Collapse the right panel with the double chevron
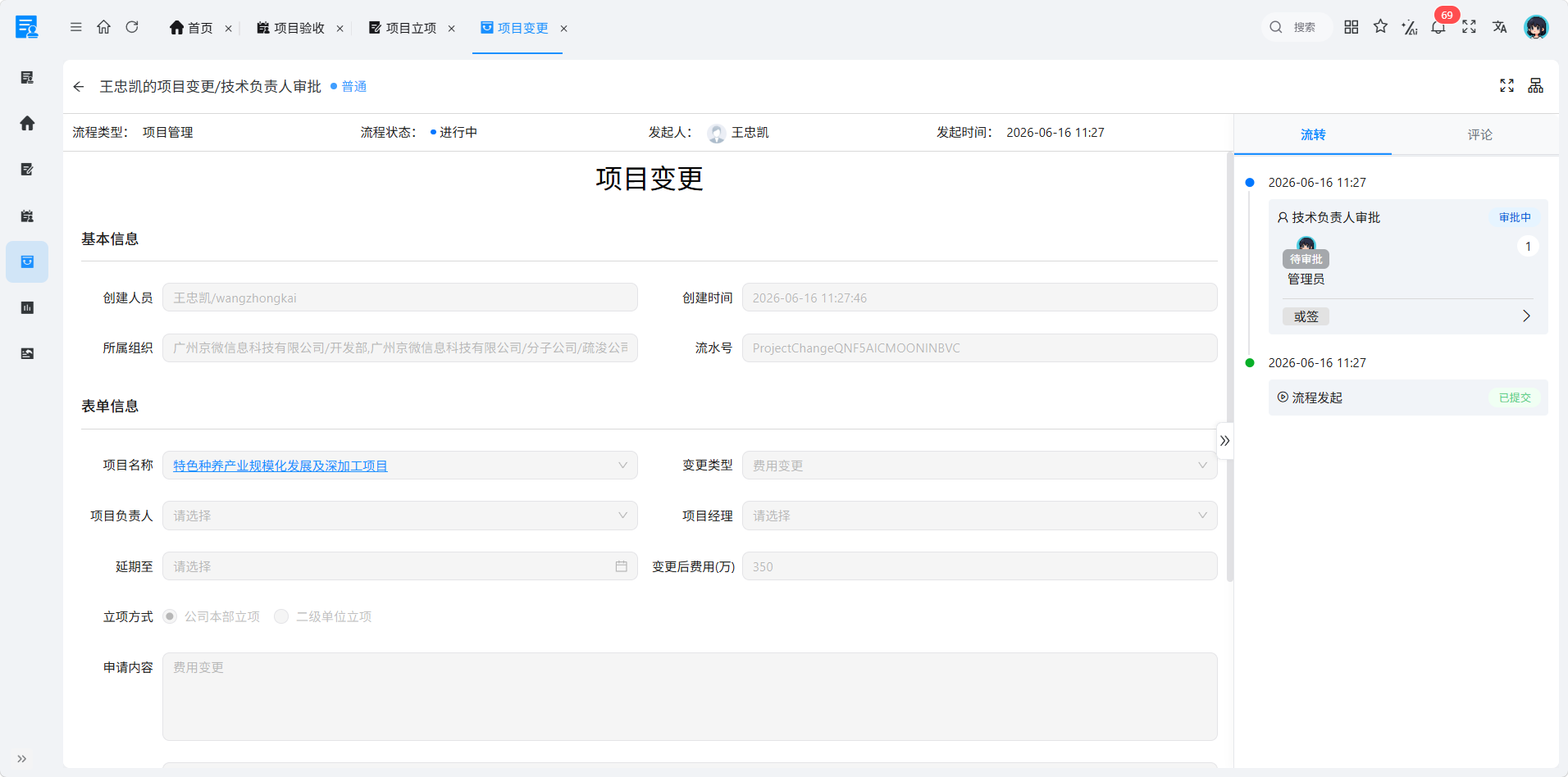The height and width of the screenshot is (777, 1568). [x=1224, y=441]
